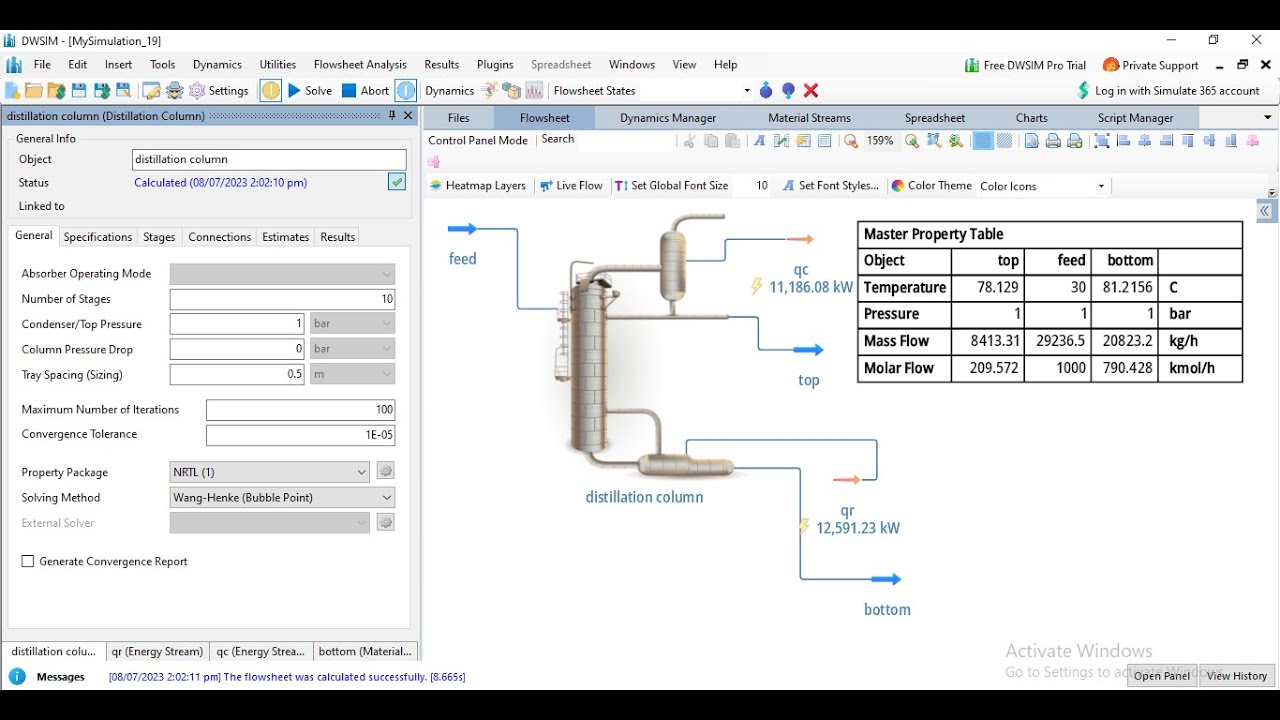Click the running-figure dynamics integrator icon

click(x=489, y=91)
